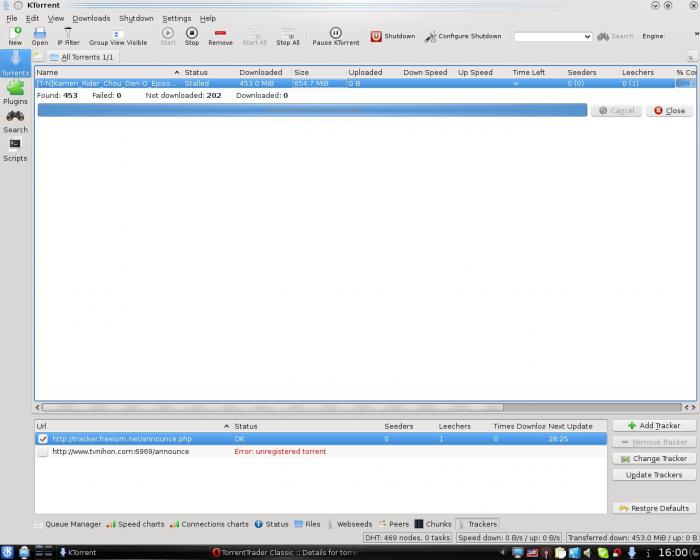Open the KDE application launcher in taskbar

pos(8,552)
